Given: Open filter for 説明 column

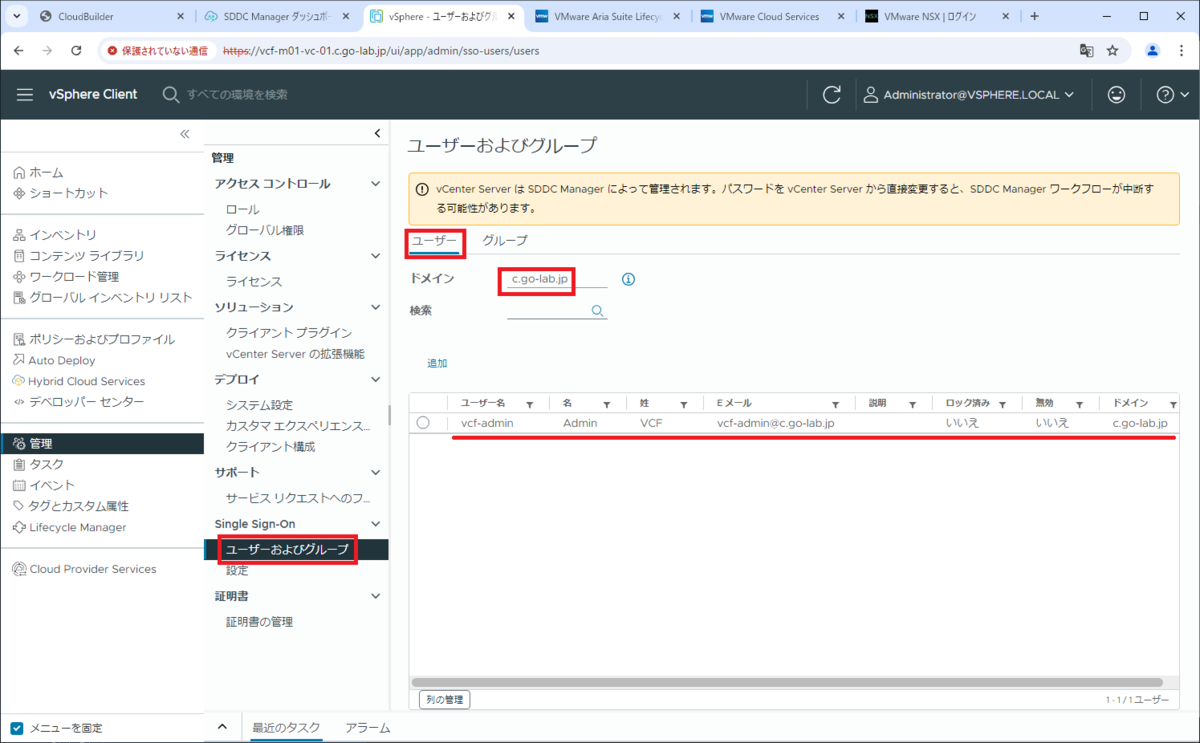Looking at the screenshot, I should click(913, 404).
